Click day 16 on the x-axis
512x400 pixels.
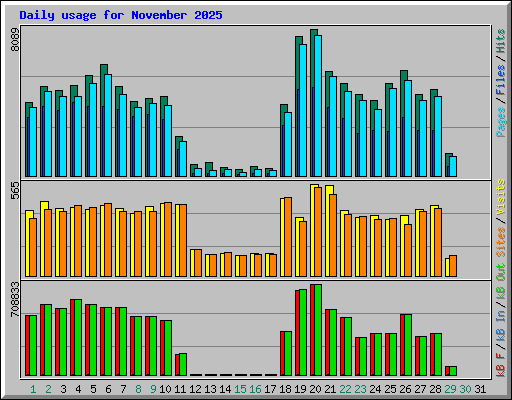pos(255,389)
